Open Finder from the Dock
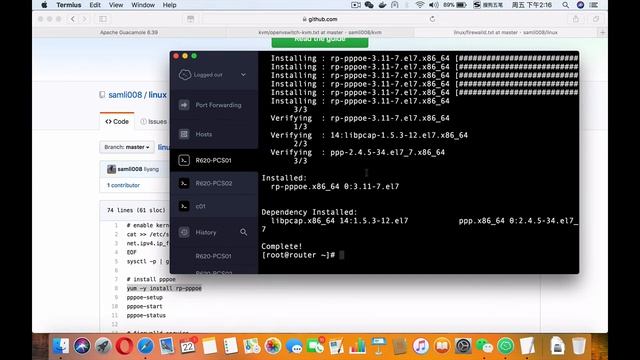The image size is (640, 360). pyautogui.click(x=61, y=346)
